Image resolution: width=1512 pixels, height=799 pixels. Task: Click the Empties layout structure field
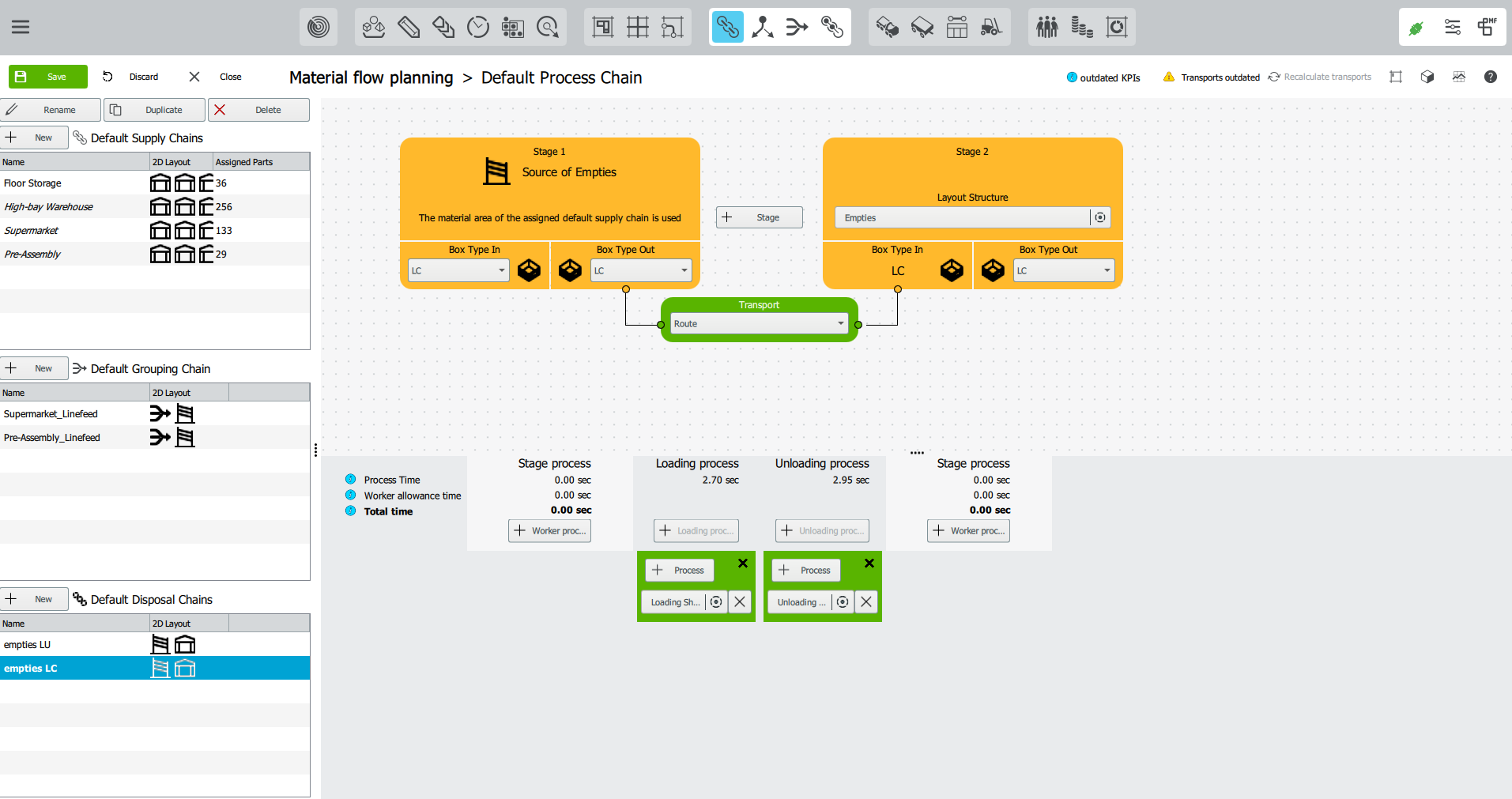tap(963, 217)
